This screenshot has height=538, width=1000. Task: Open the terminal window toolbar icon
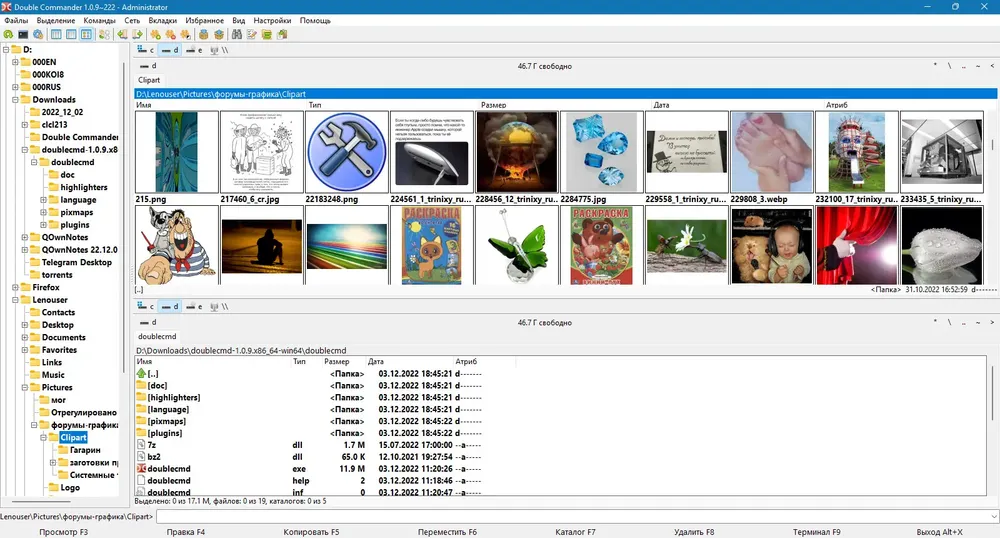tap(23, 34)
